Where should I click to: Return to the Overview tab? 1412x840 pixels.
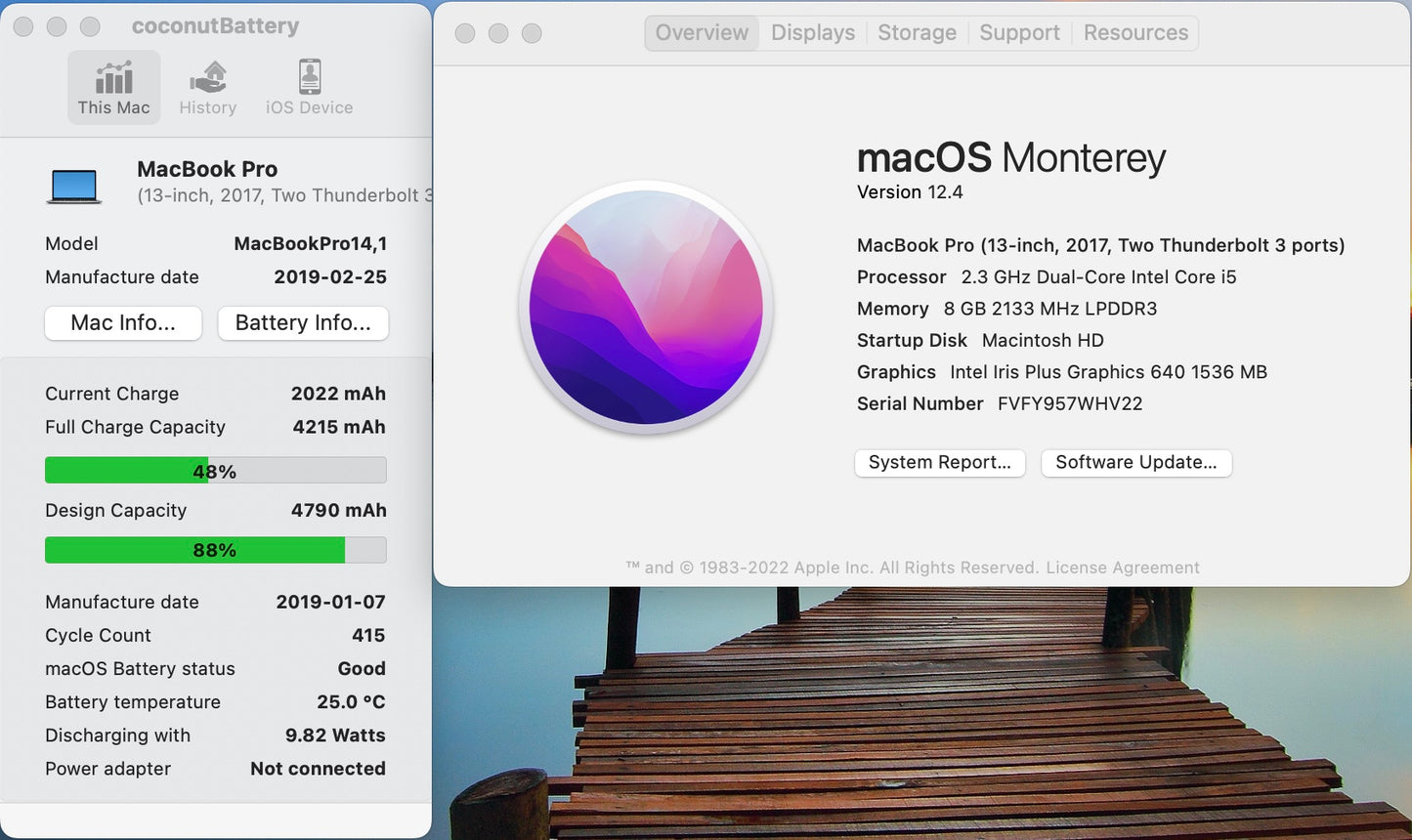pyautogui.click(x=702, y=32)
